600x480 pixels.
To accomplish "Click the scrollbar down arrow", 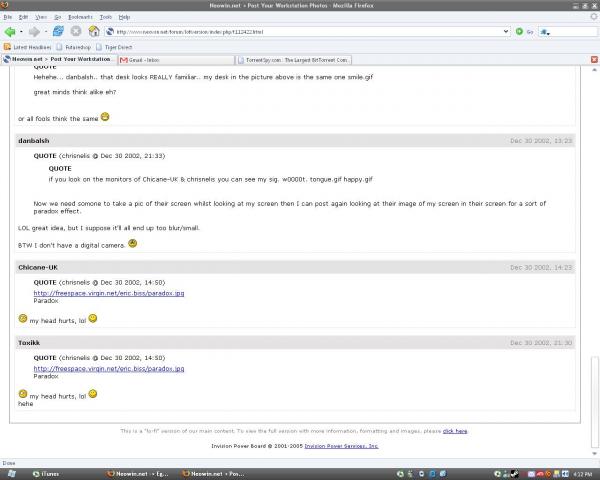I will pos(594,454).
